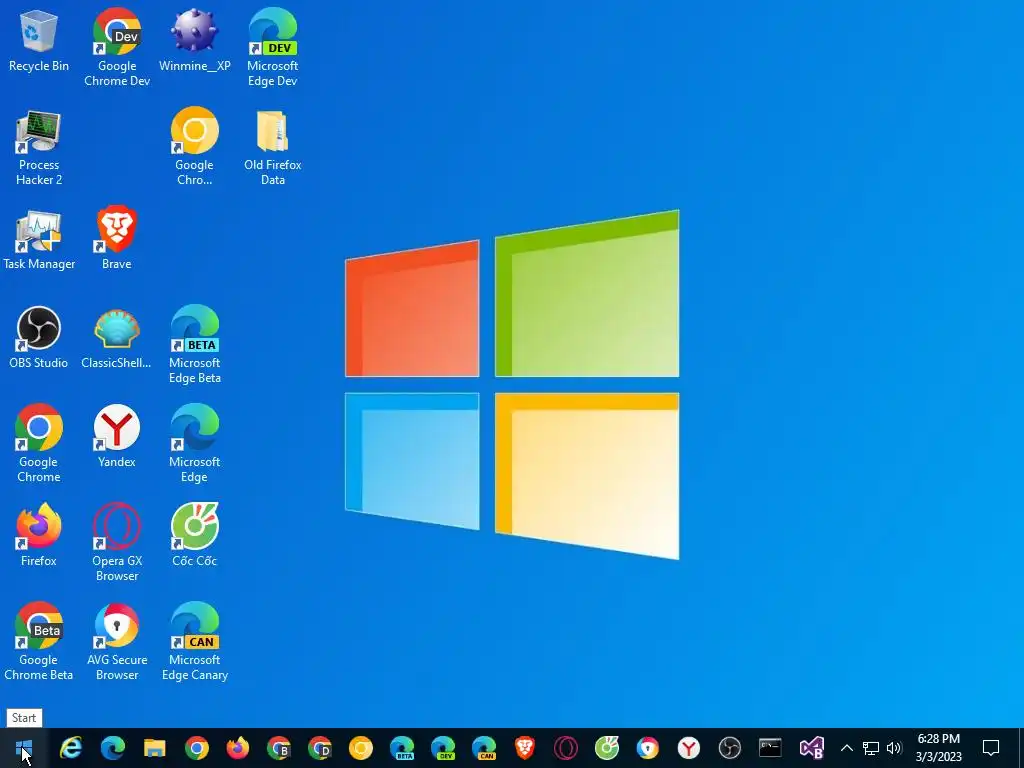Launch Chrome Dev from the taskbar
The height and width of the screenshot is (768, 1024).
point(320,748)
